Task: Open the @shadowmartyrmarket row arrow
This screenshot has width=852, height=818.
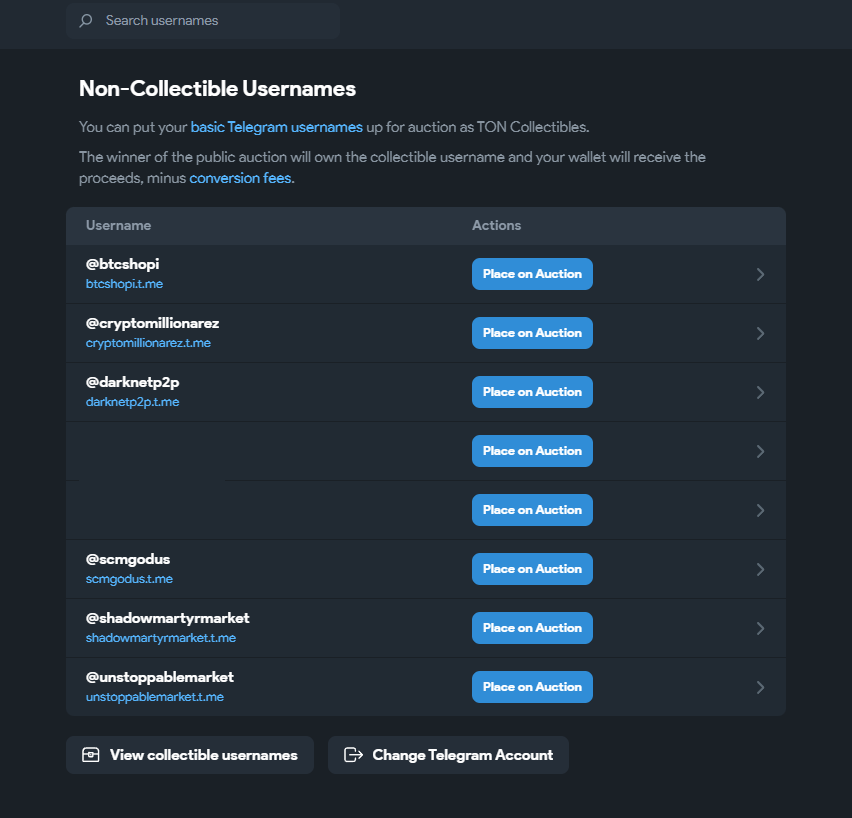Action: tap(760, 628)
